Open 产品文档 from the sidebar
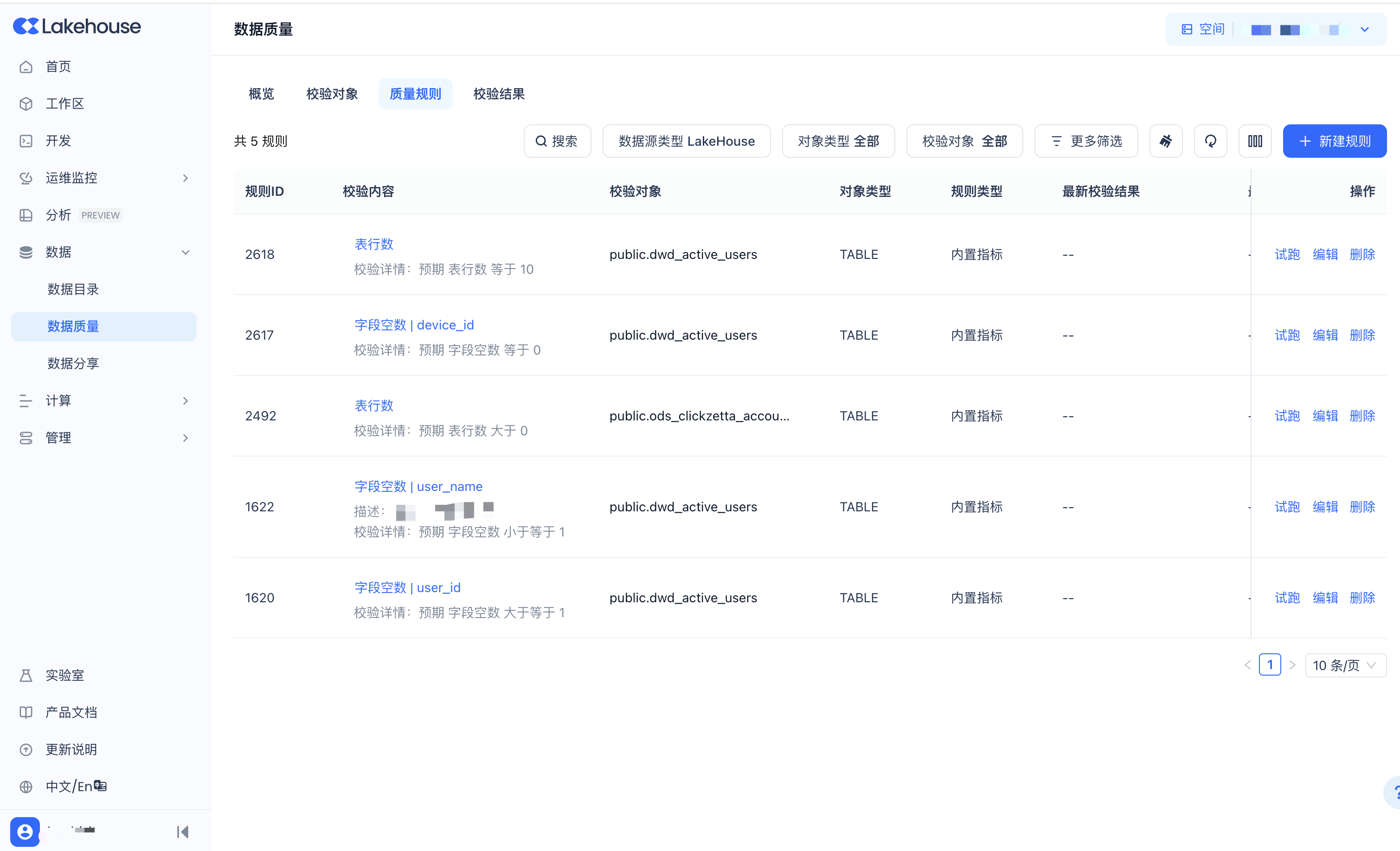 tap(71, 712)
